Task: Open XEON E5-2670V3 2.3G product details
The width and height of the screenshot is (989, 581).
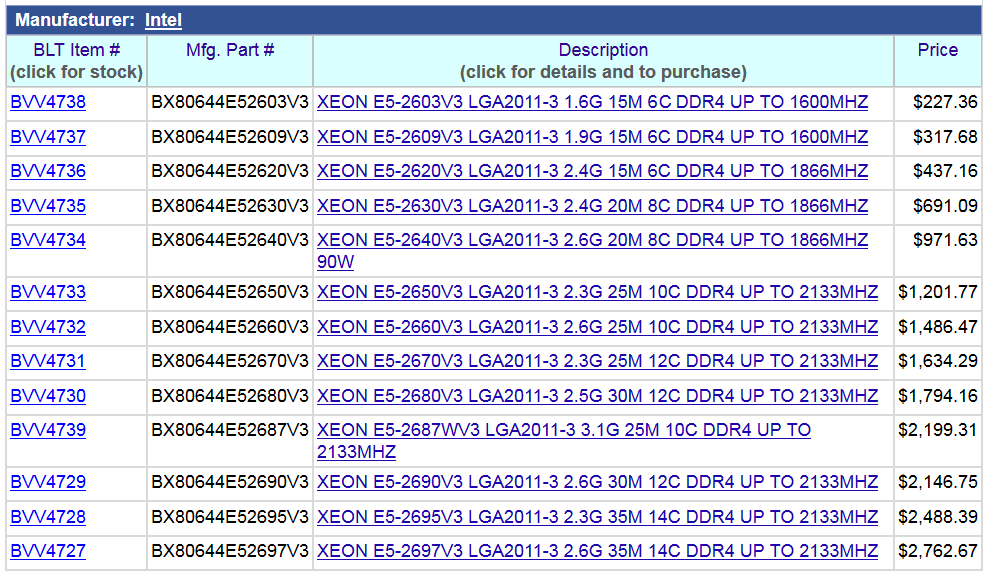Action: click(597, 361)
